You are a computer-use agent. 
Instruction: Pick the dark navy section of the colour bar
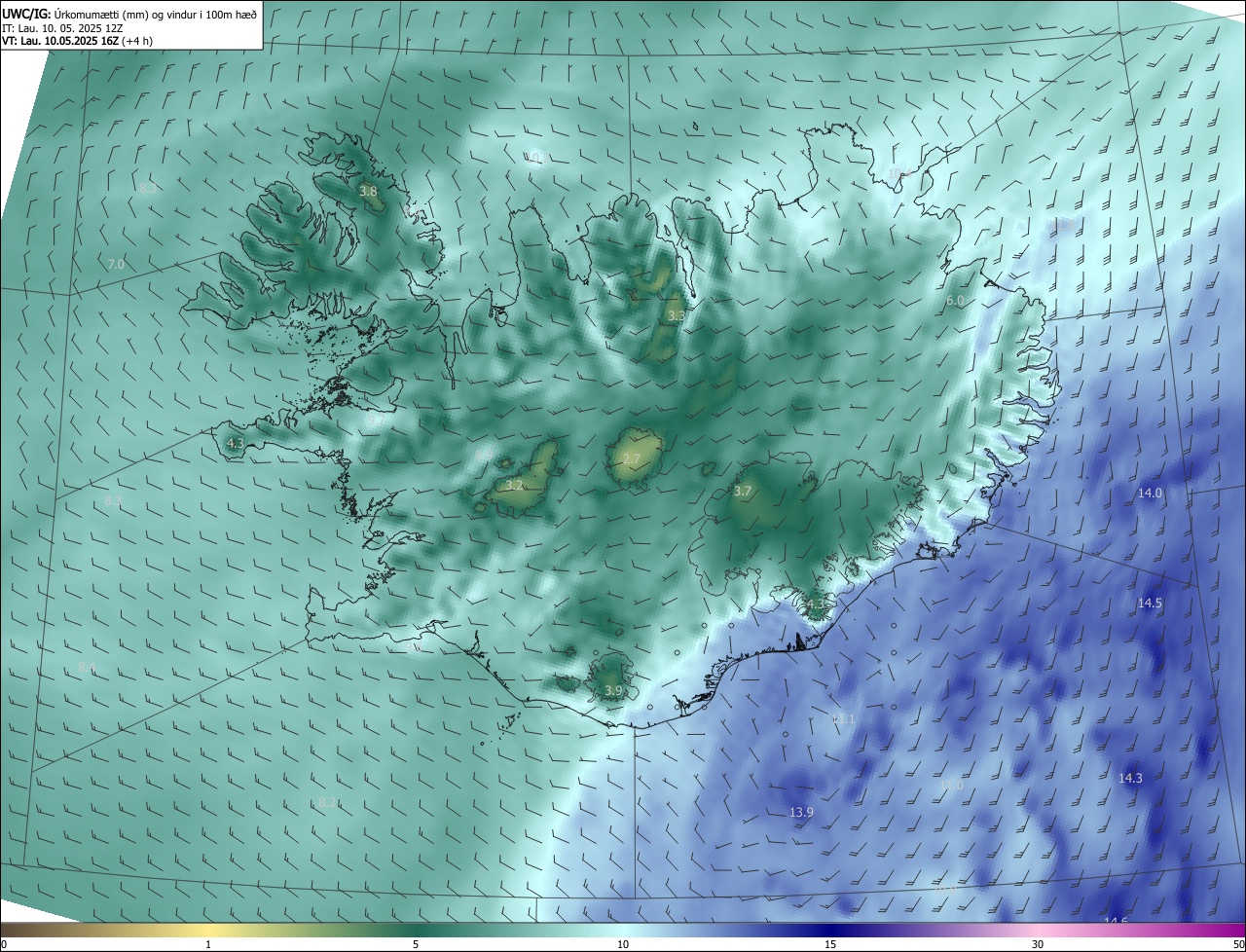coord(830,930)
